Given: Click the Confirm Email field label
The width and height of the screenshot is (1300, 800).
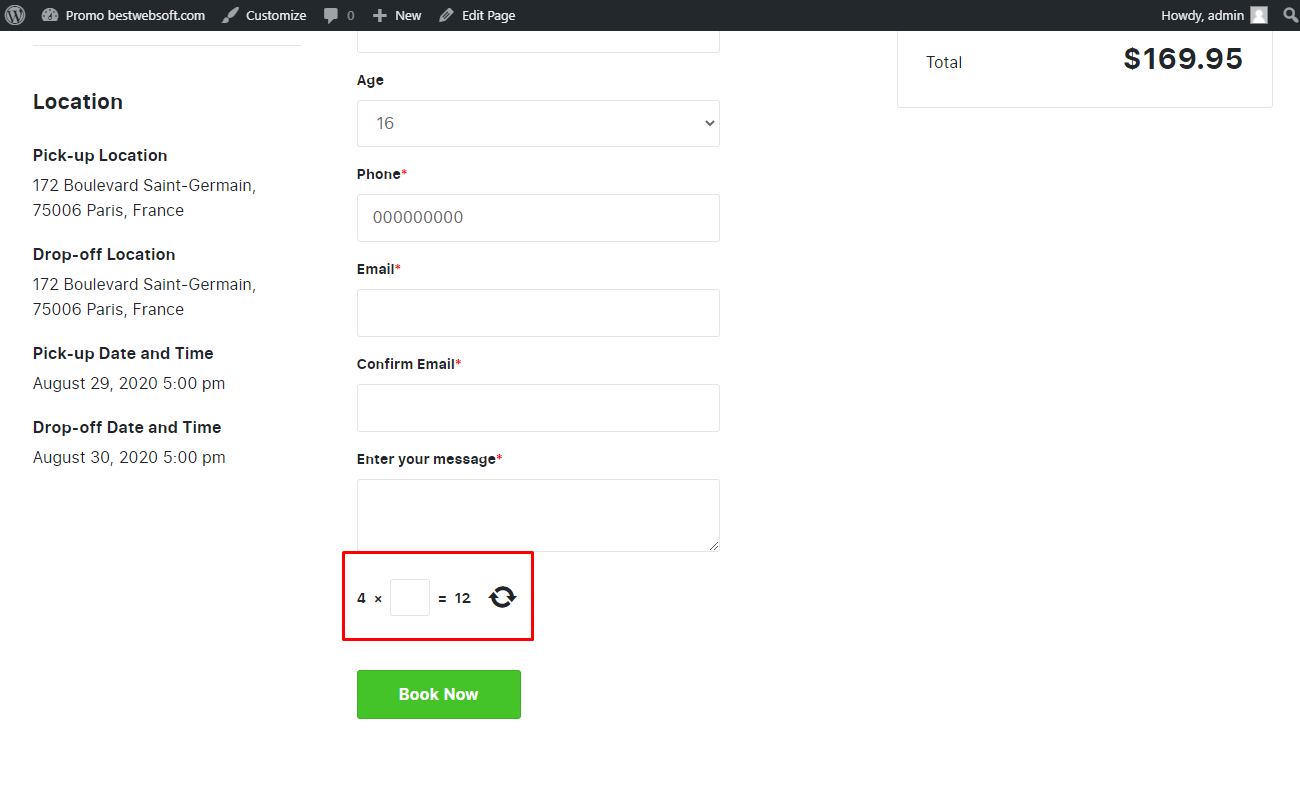Looking at the screenshot, I should click(x=409, y=364).
